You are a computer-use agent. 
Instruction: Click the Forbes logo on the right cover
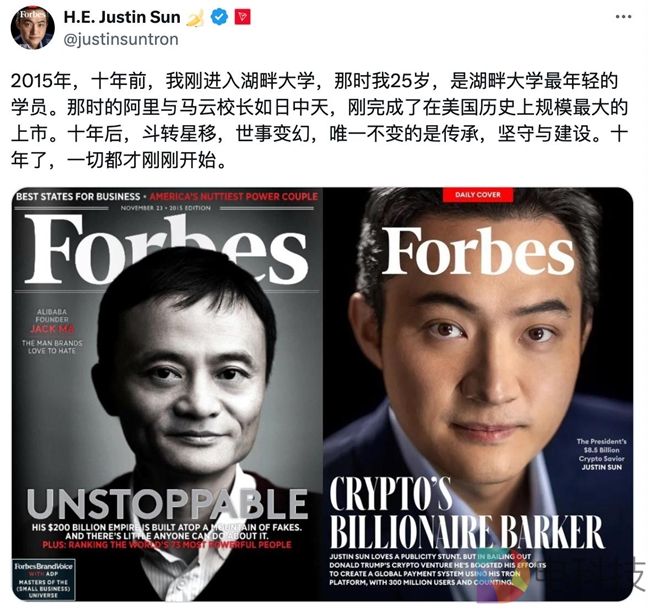click(x=478, y=251)
